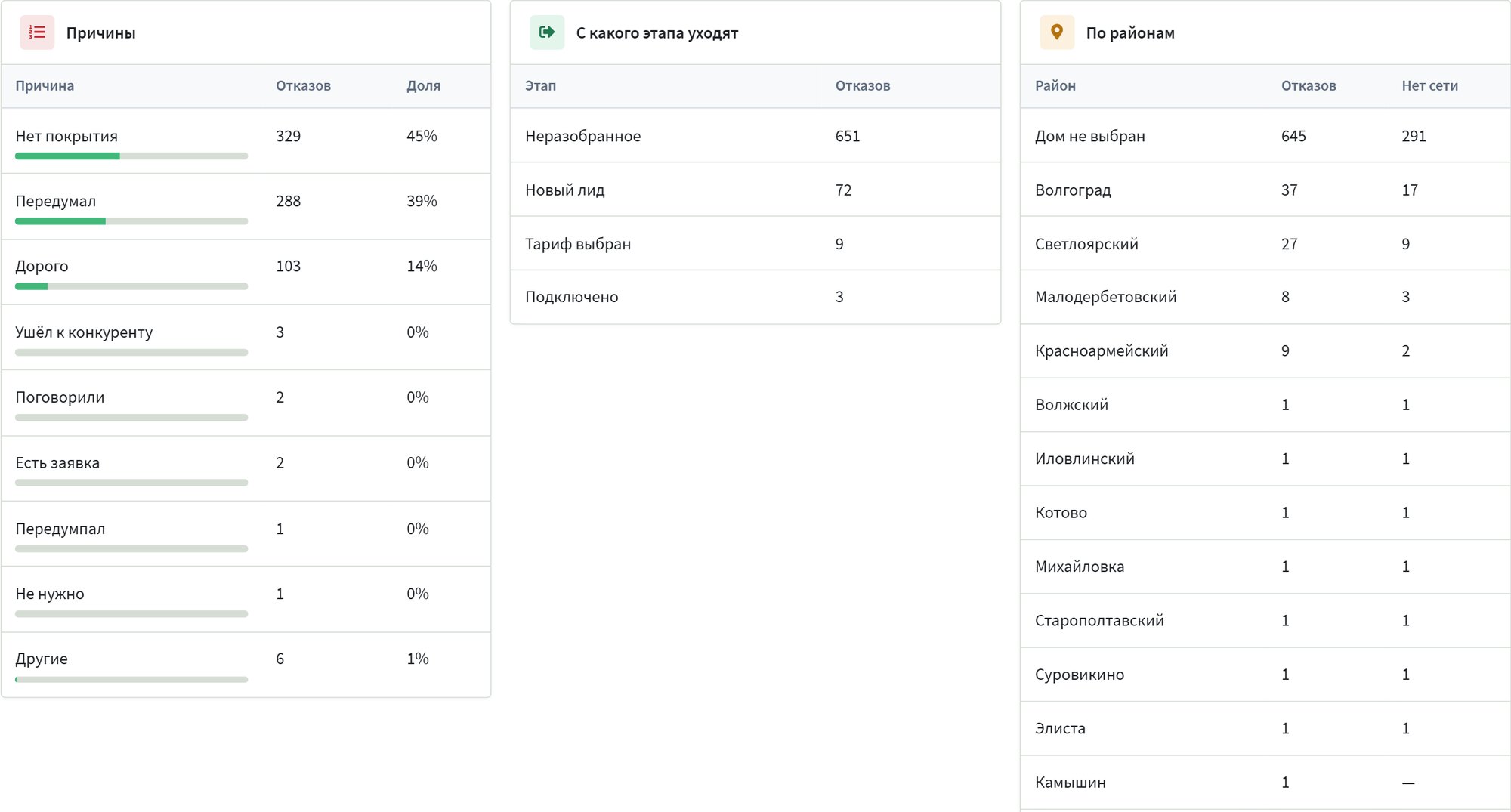
Task: Click the Другие reason row
Action: click(246, 665)
